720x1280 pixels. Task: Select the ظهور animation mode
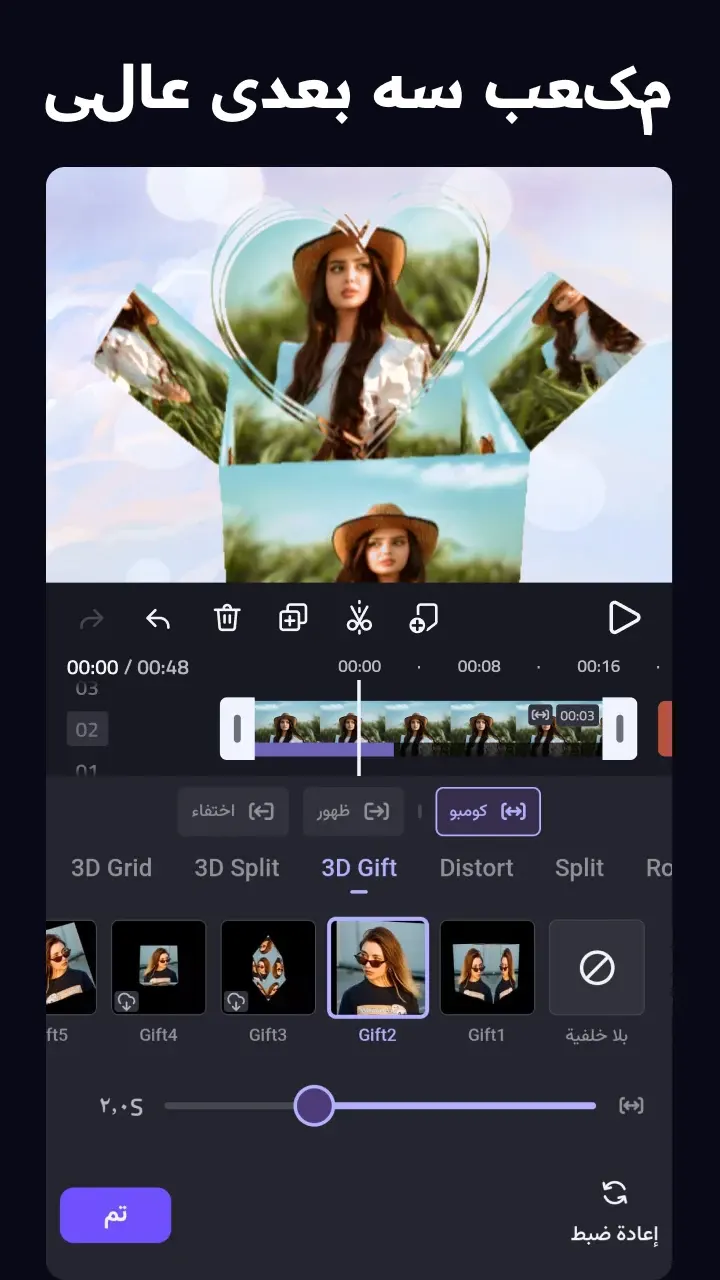[x=353, y=811]
